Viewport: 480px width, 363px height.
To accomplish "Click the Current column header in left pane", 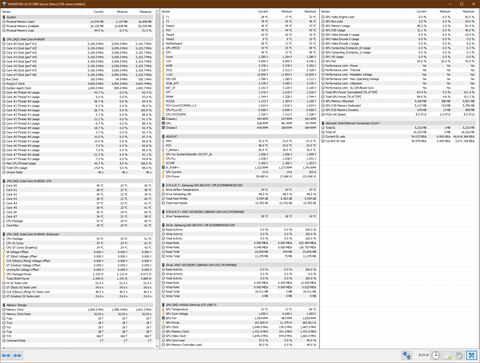I will pos(98,12).
